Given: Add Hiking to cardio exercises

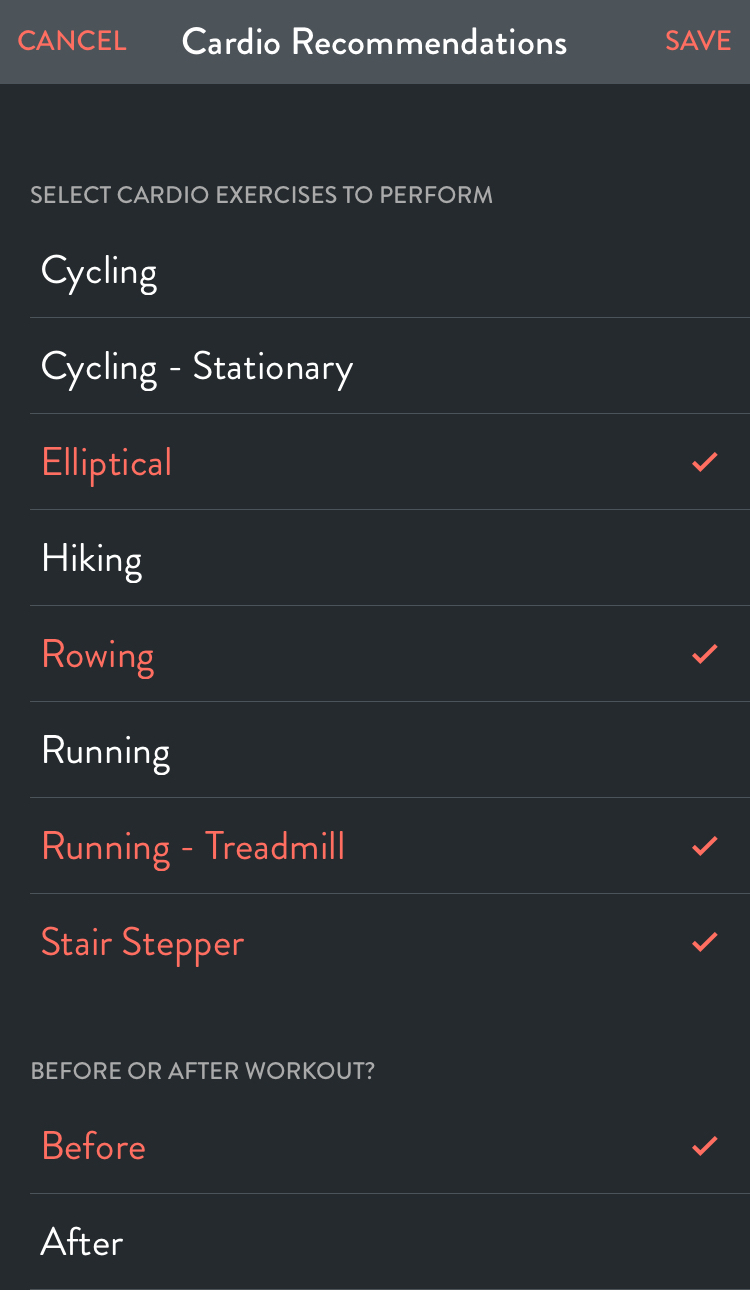Looking at the screenshot, I should 91,559.
